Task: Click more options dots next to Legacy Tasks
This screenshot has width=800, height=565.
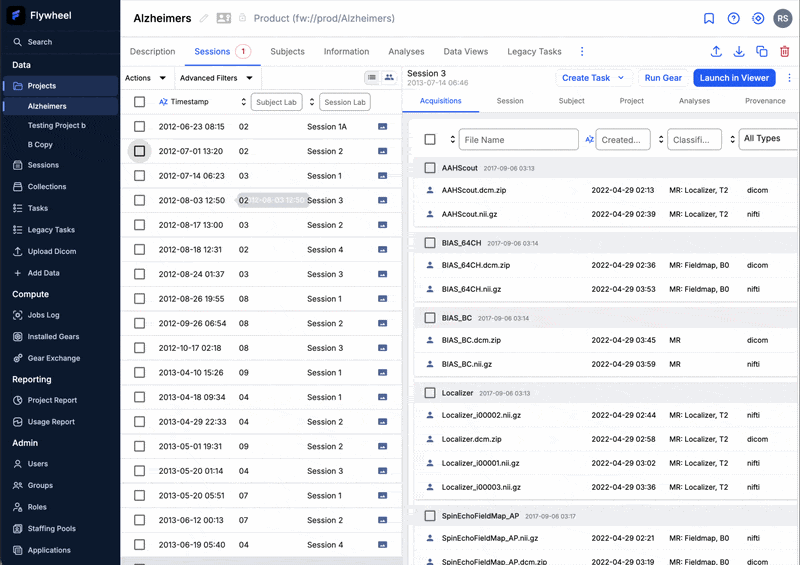Action: click(582, 52)
